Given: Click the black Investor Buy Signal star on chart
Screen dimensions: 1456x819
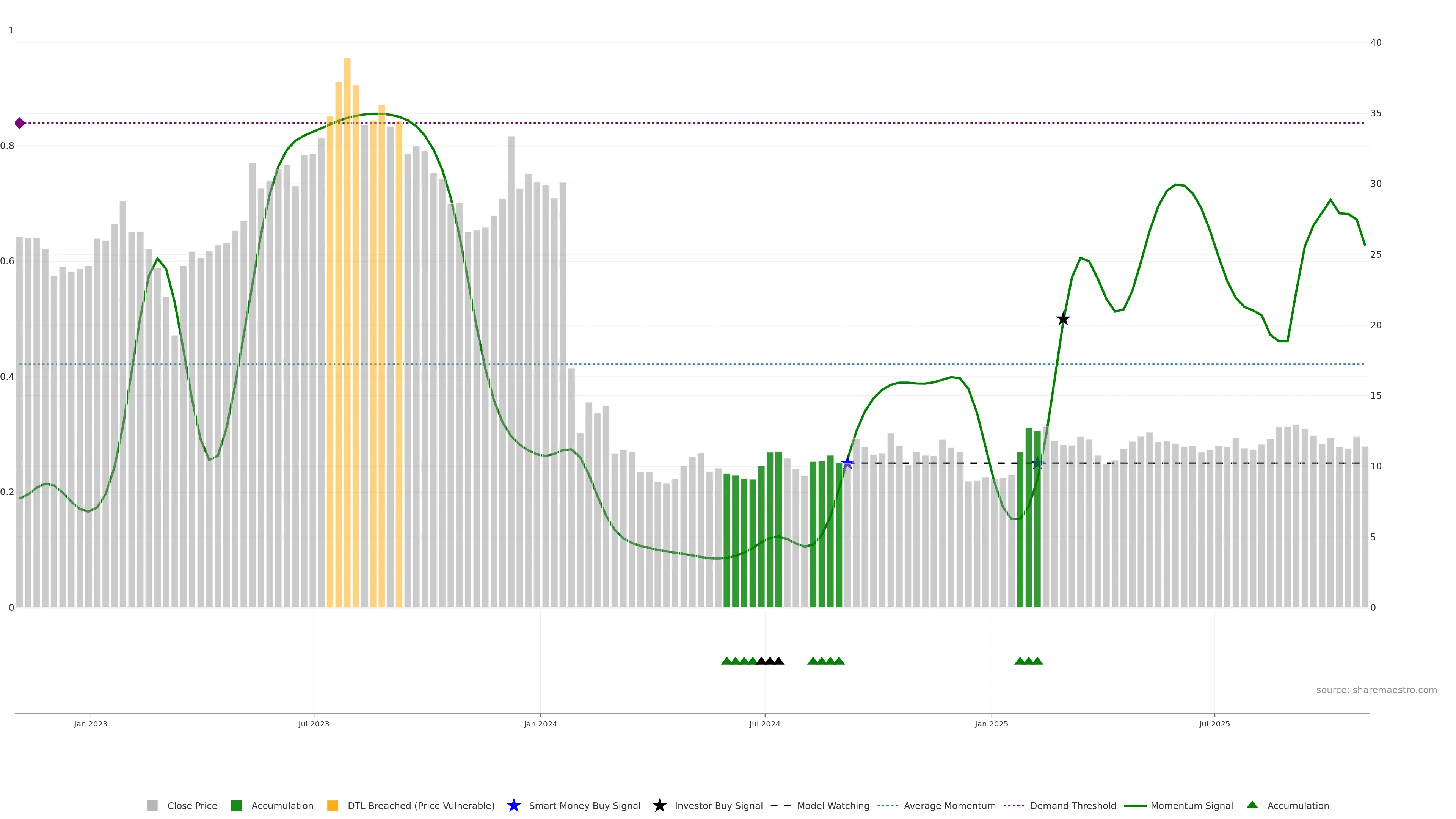Looking at the screenshot, I should [1062, 319].
